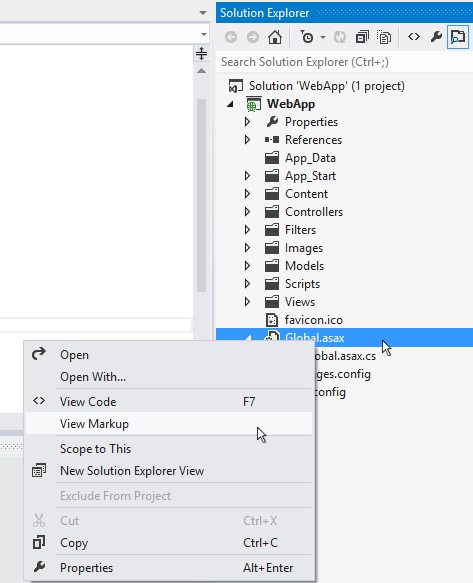Select the favicon.ico file
This screenshot has width=473, height=583.
point(313,320)
